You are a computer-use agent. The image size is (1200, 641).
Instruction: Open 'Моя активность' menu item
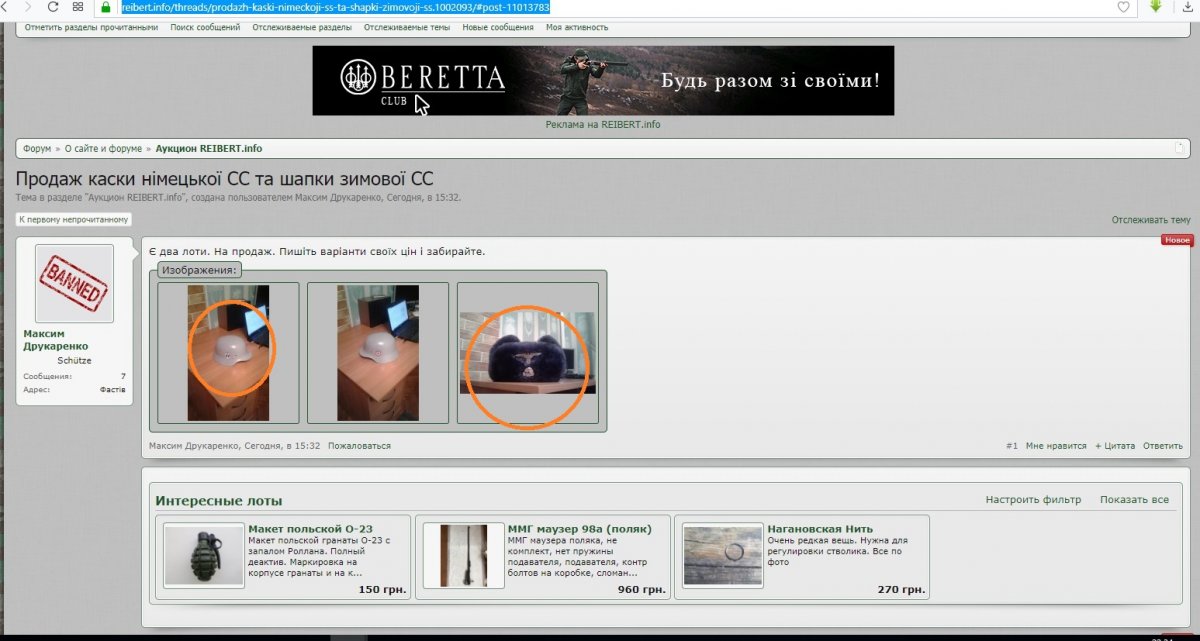(577, 27)
